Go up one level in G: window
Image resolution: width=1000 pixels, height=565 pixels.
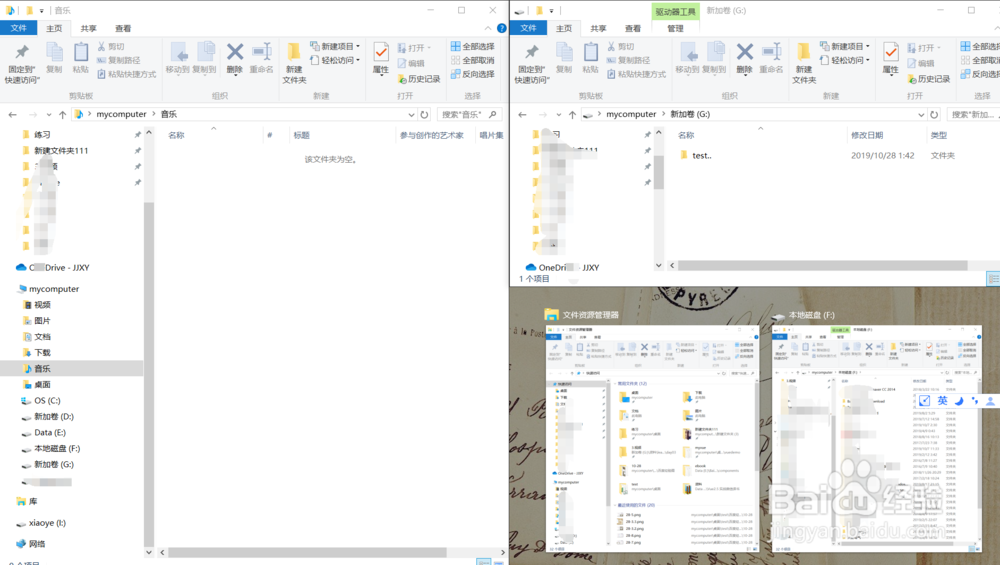(572, 115)
